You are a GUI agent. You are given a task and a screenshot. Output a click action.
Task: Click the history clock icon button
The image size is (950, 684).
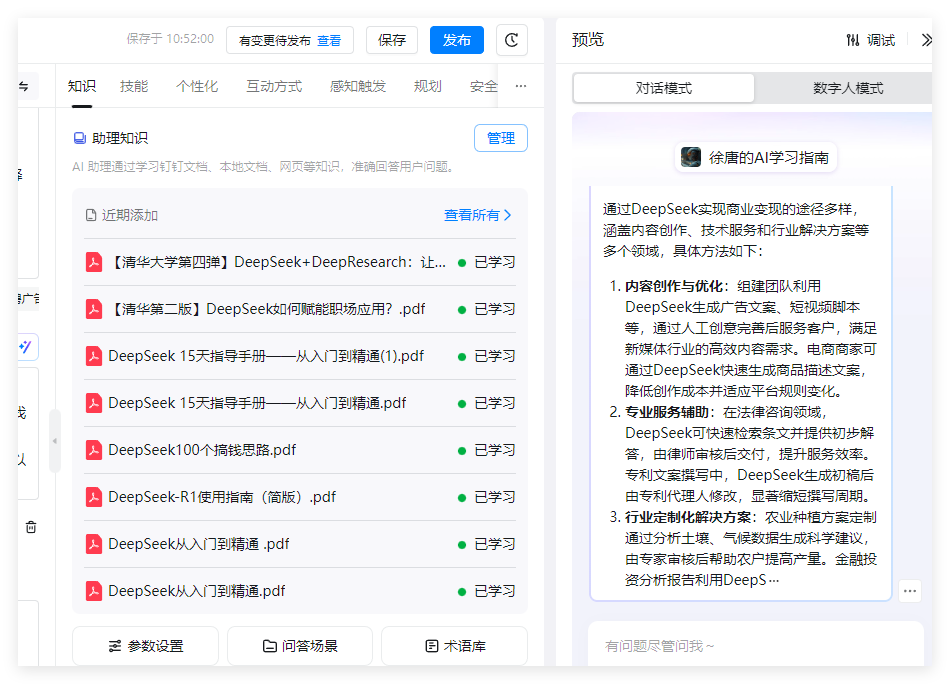click(511, 40)
